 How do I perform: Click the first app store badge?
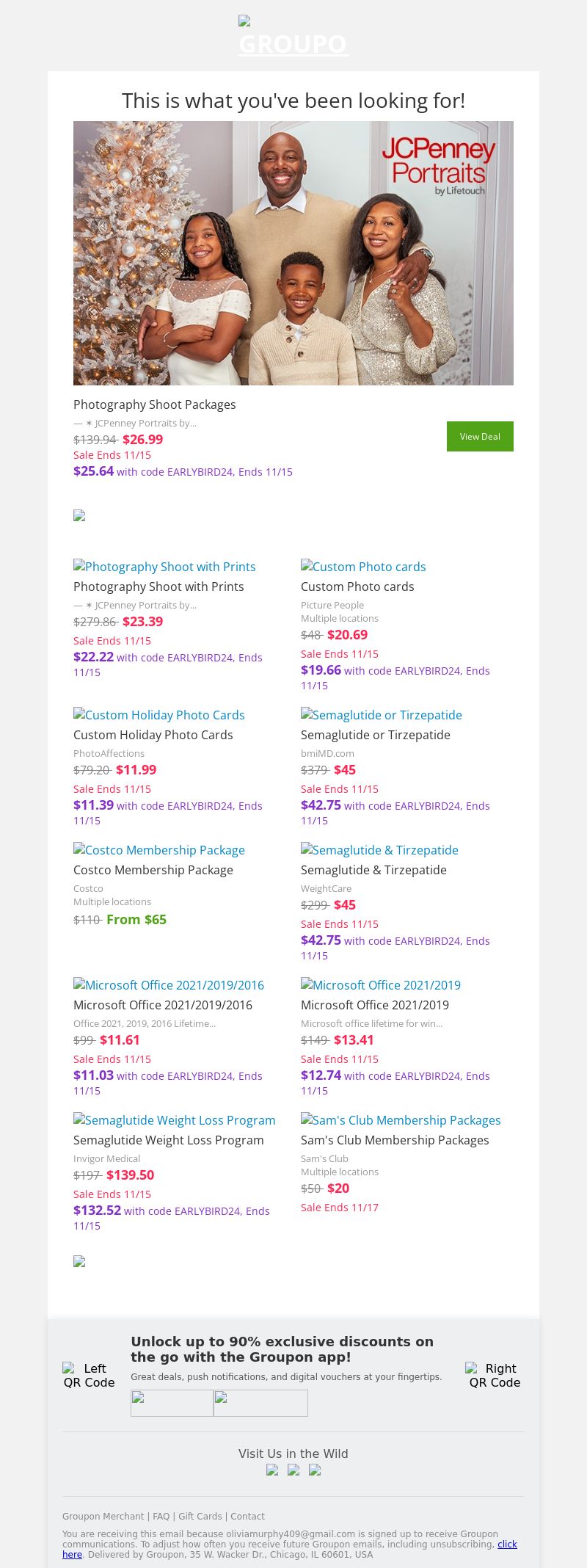(x=172, y=1403)
